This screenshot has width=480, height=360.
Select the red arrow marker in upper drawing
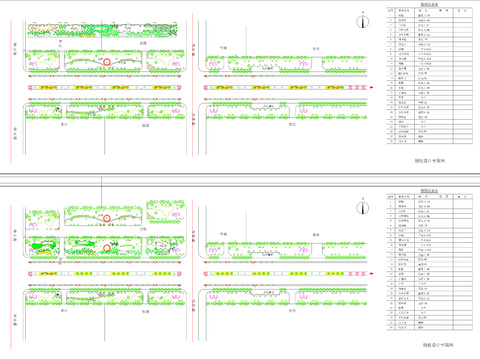click(372, 88)
